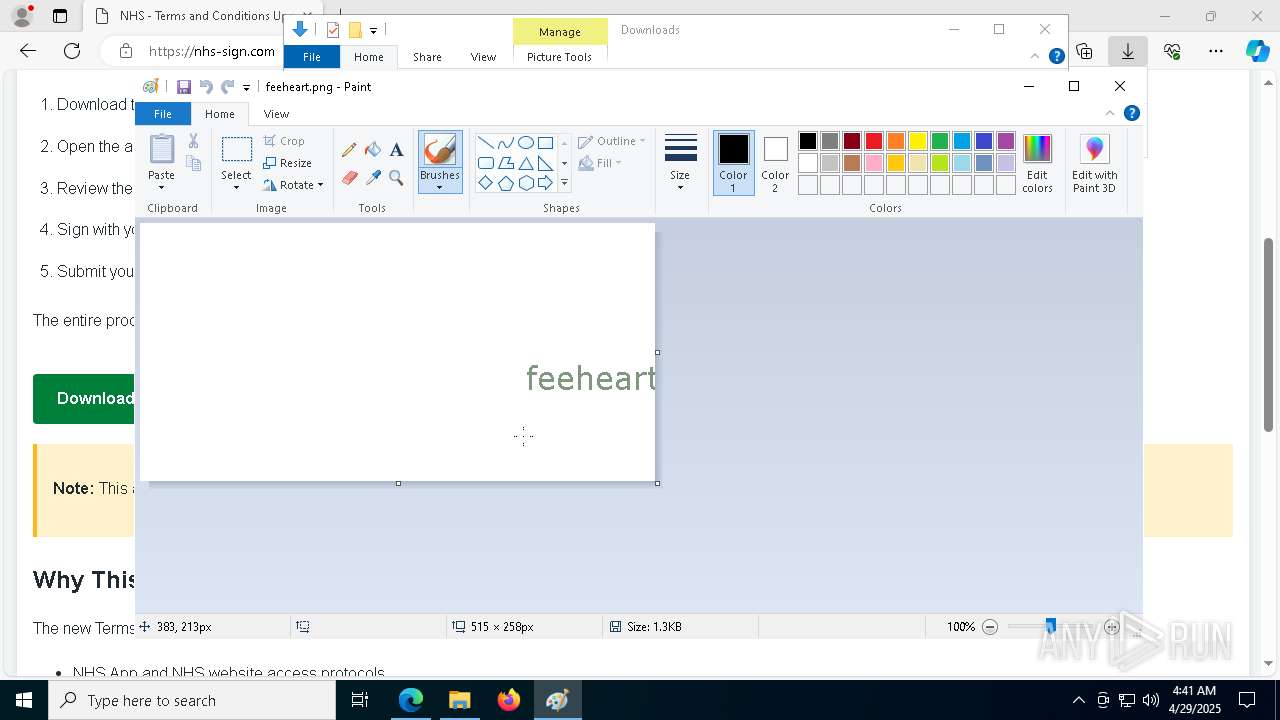Image resolution: width=1280 pixels, height=720 pixels.
Task: Click the Save icon in Paint title bar
Action: pos(184,87)
